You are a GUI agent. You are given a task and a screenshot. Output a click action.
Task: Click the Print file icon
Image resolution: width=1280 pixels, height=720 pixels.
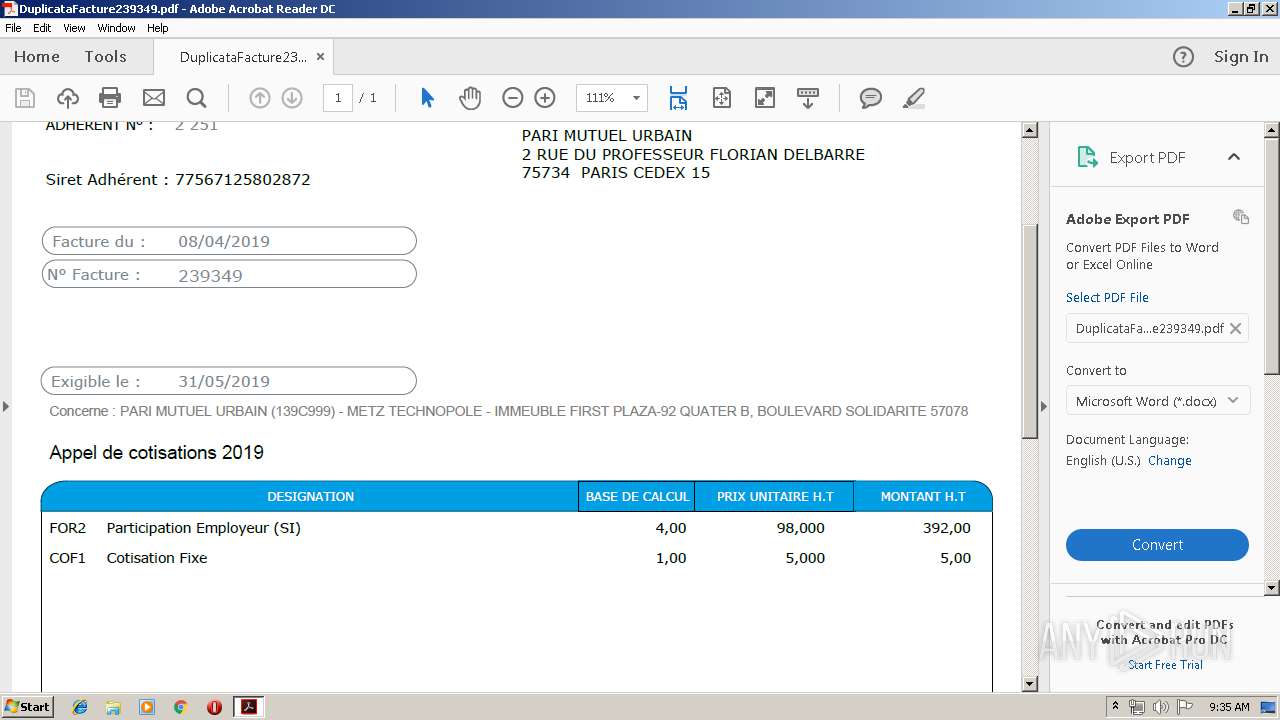(110, 98)
